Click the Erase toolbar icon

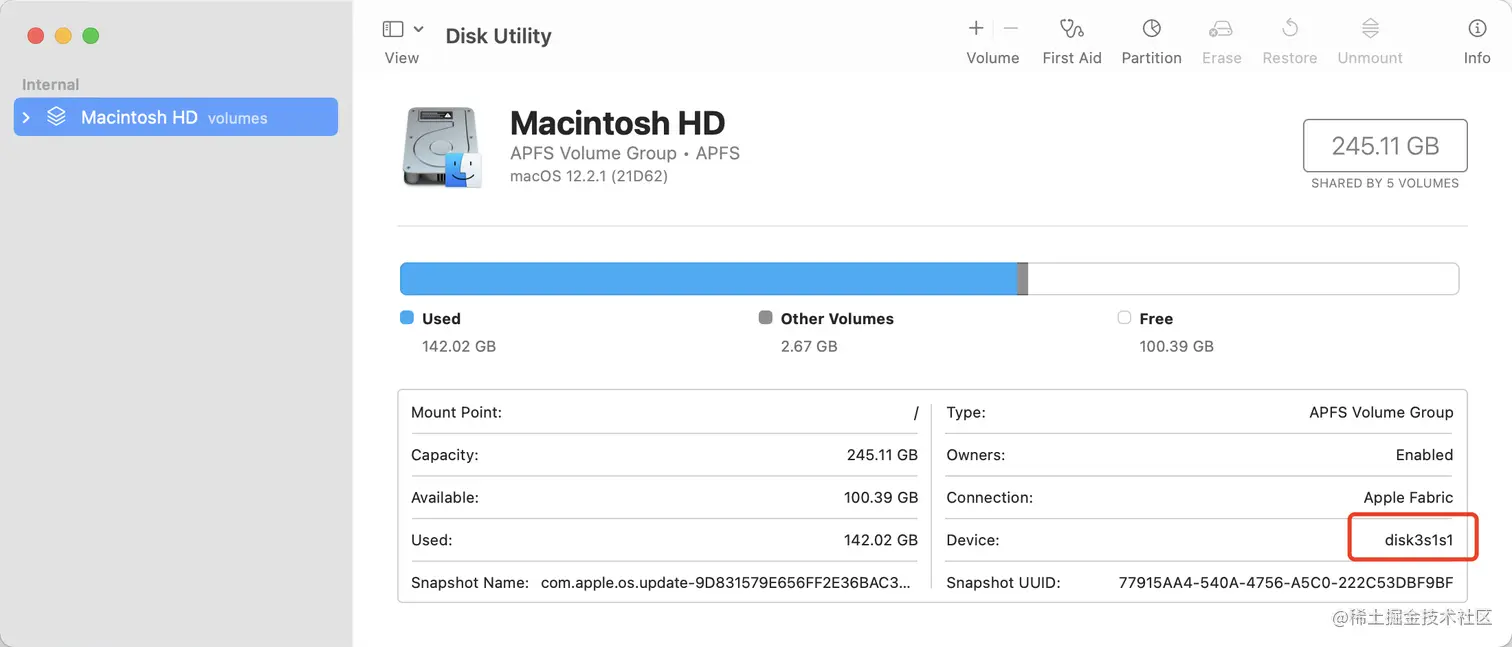[x=1221, y=29]
